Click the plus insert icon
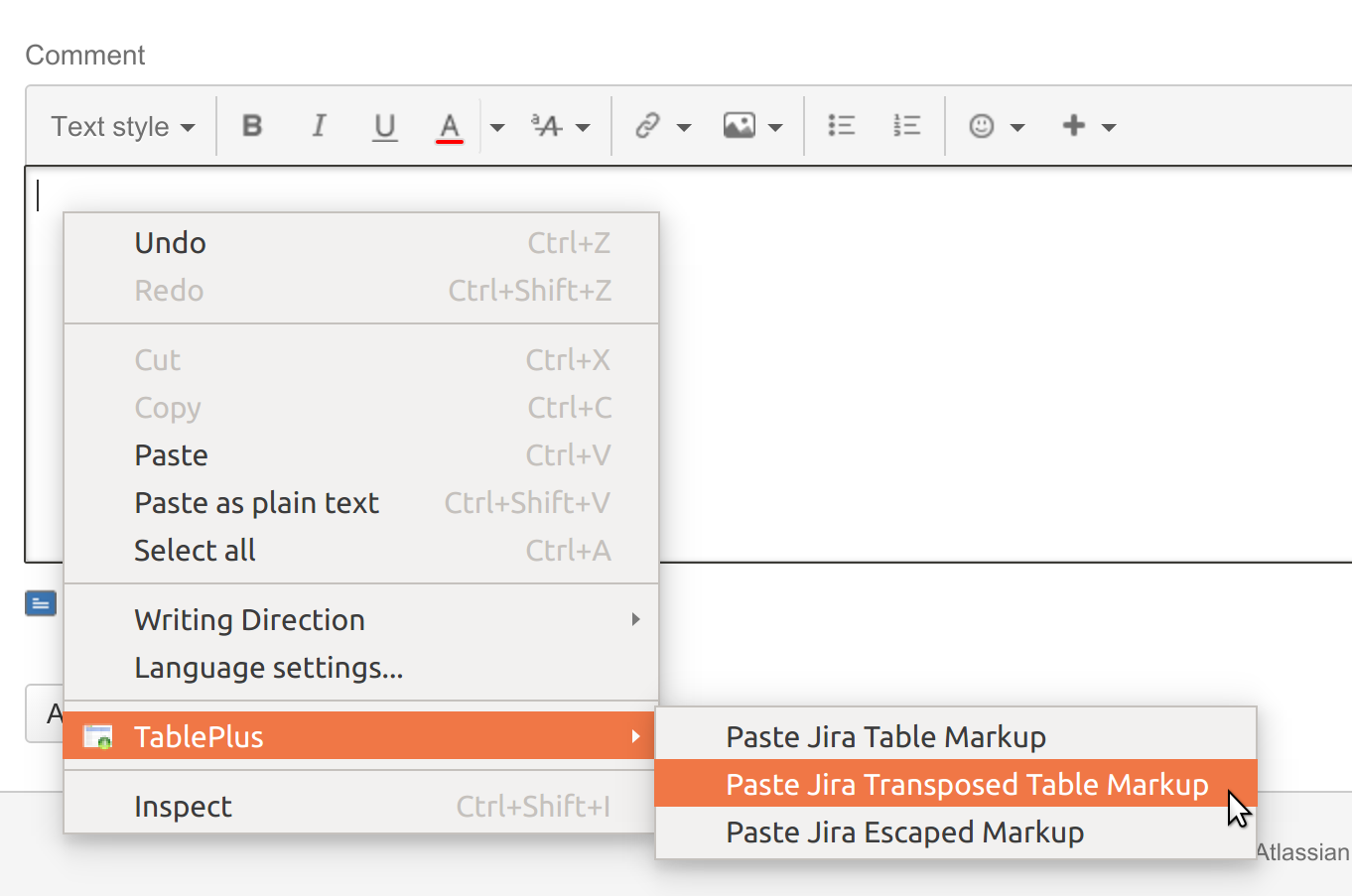This screenshot has height=896, width=1352. point(1074,126)
